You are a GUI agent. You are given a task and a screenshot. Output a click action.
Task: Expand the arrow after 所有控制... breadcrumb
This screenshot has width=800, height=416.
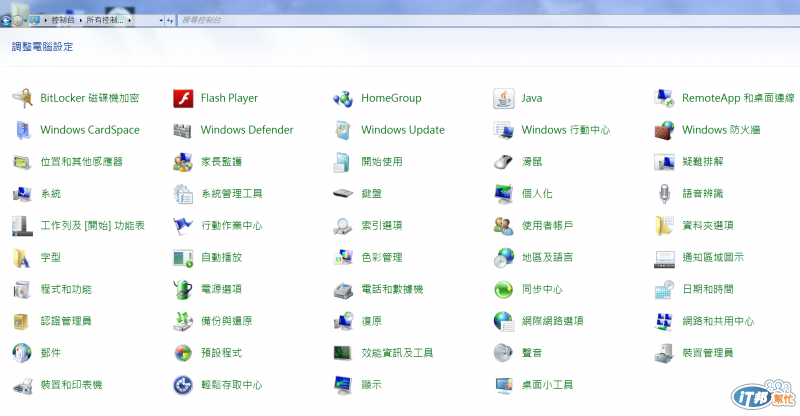(130, 20)
